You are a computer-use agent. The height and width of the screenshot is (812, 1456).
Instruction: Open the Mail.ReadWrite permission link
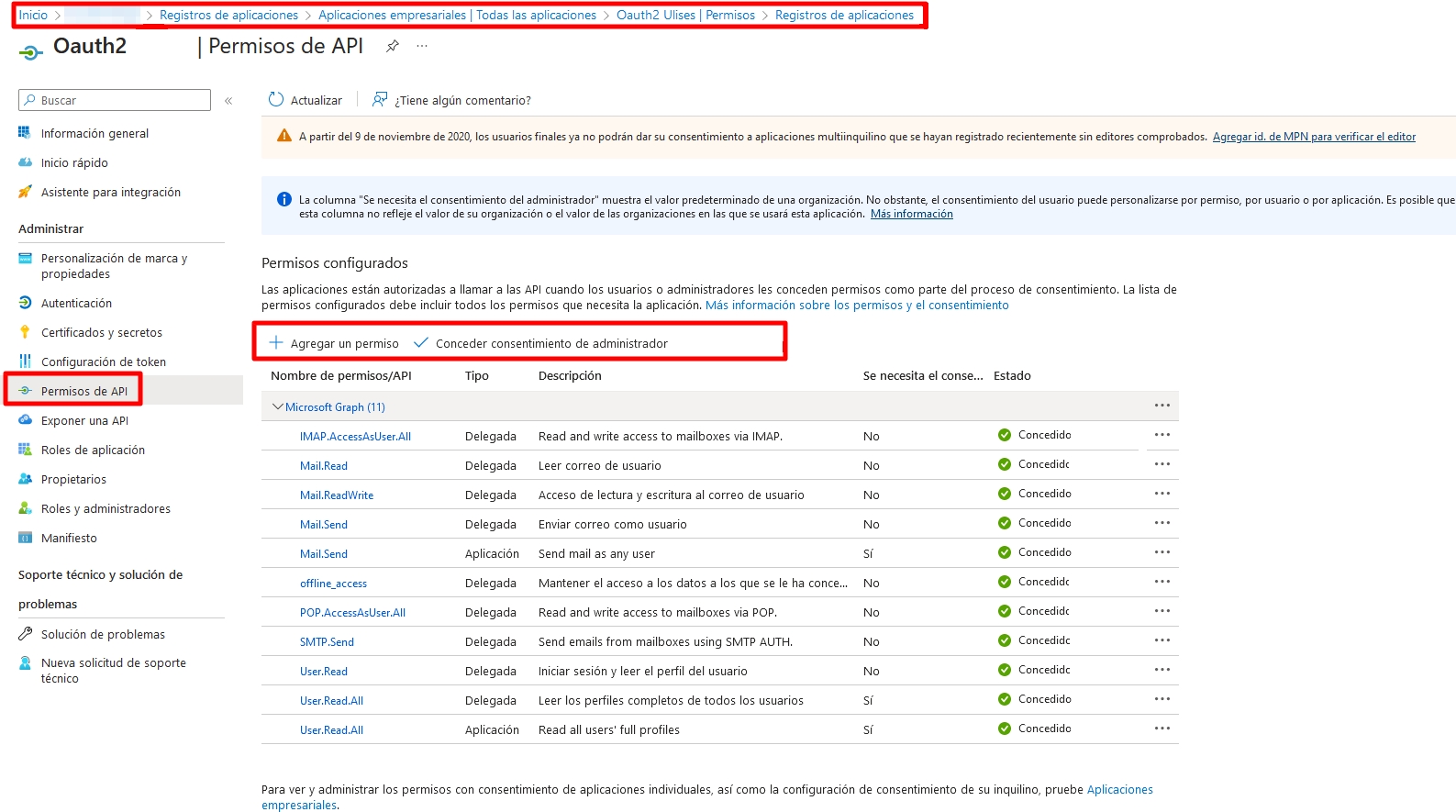tap(337, 495)
